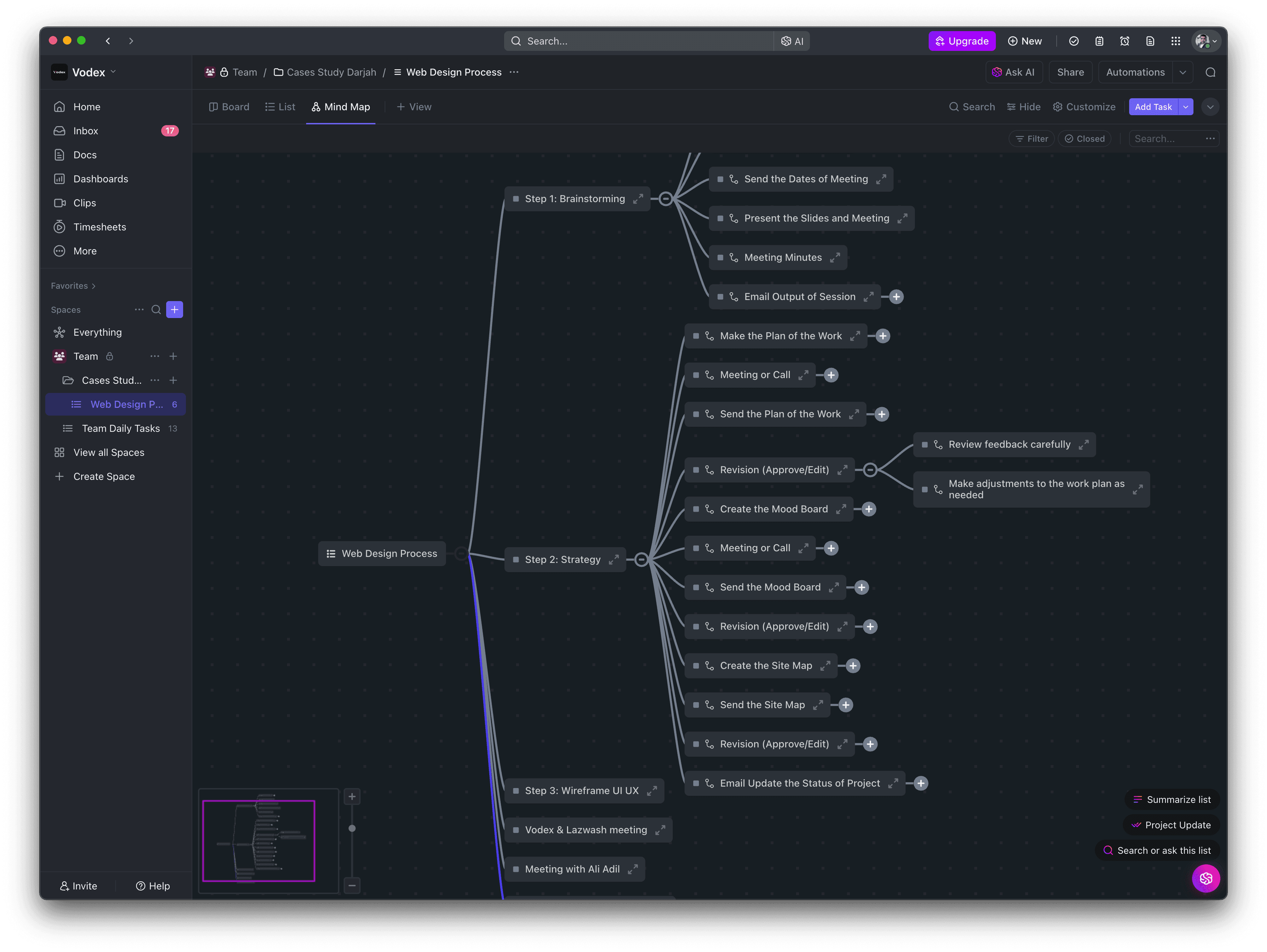Open the Clips sidebar icon
The width and height of the screenshot is (1267, 952).
(60, 203)
